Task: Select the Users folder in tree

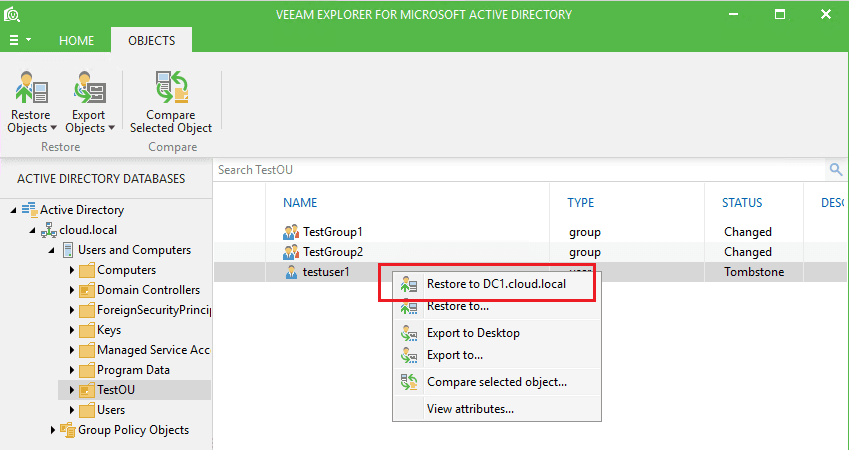Action: [111, 410]
